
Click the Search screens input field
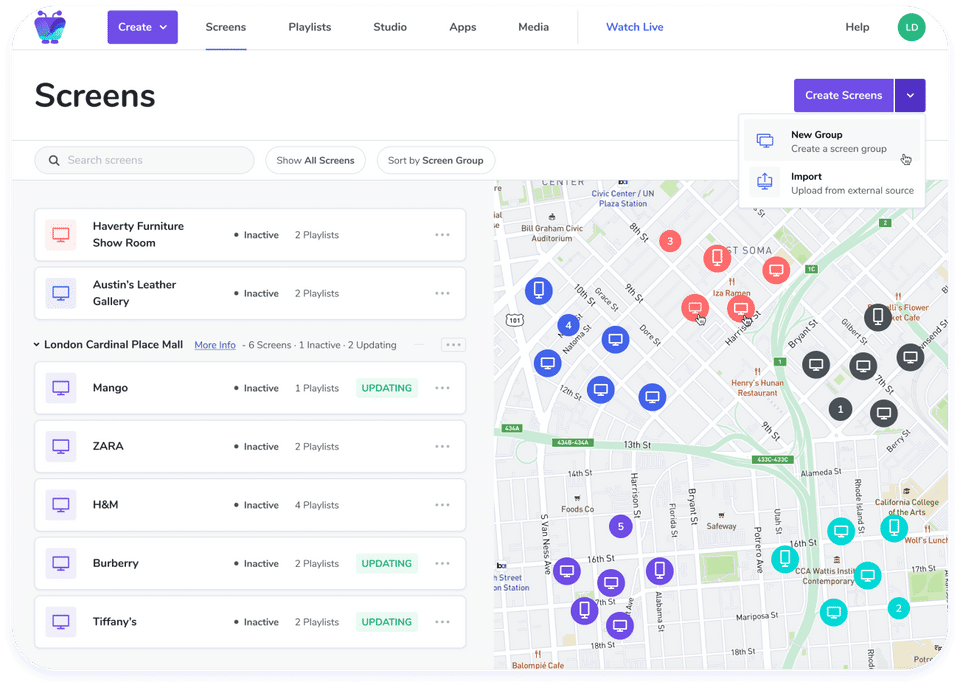pos(144,160)
